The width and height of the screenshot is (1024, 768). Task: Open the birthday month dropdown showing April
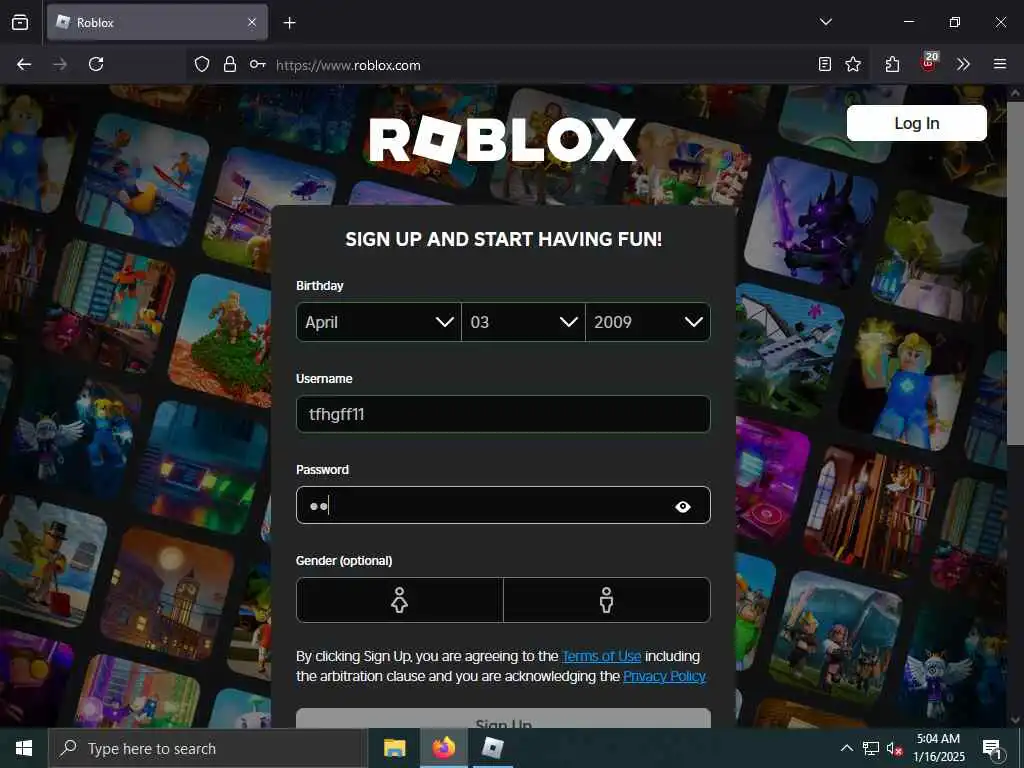[x=379, y=322]
